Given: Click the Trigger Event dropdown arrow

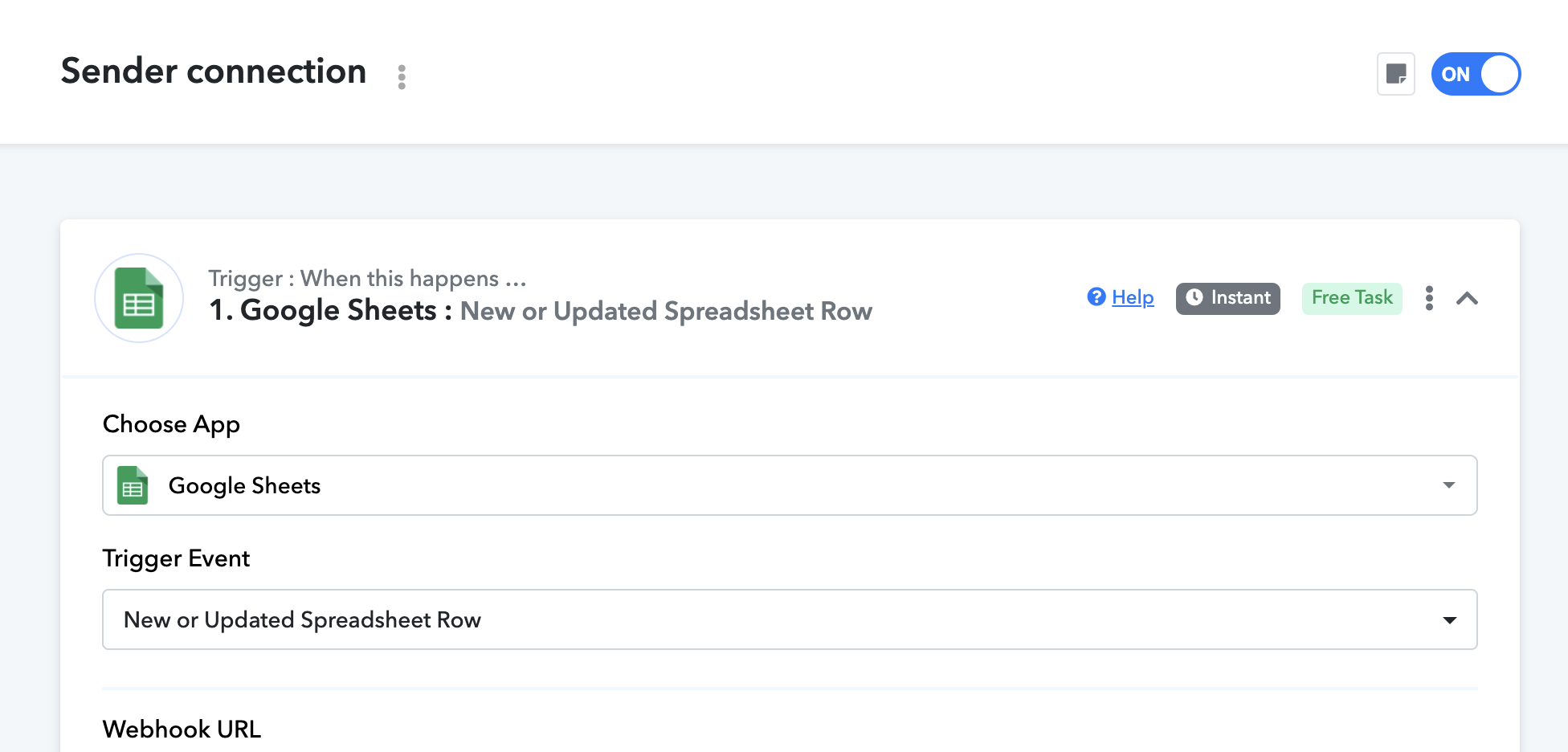Looking at the screenshot, I should (x=1449, y=620).
